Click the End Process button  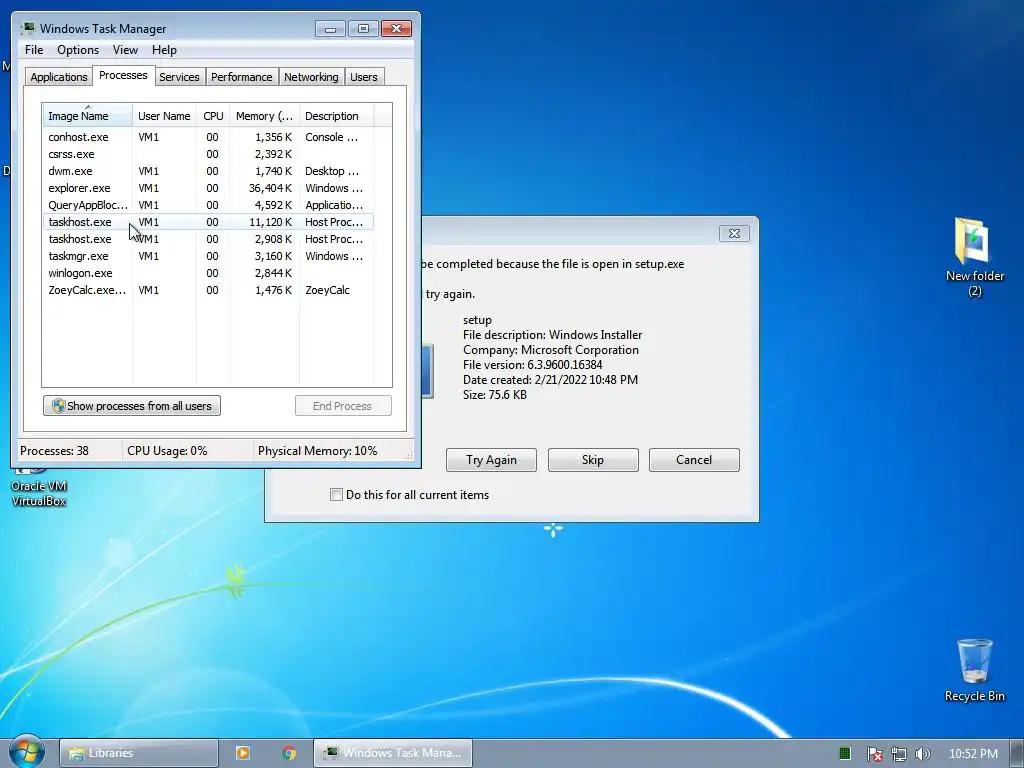343,406
